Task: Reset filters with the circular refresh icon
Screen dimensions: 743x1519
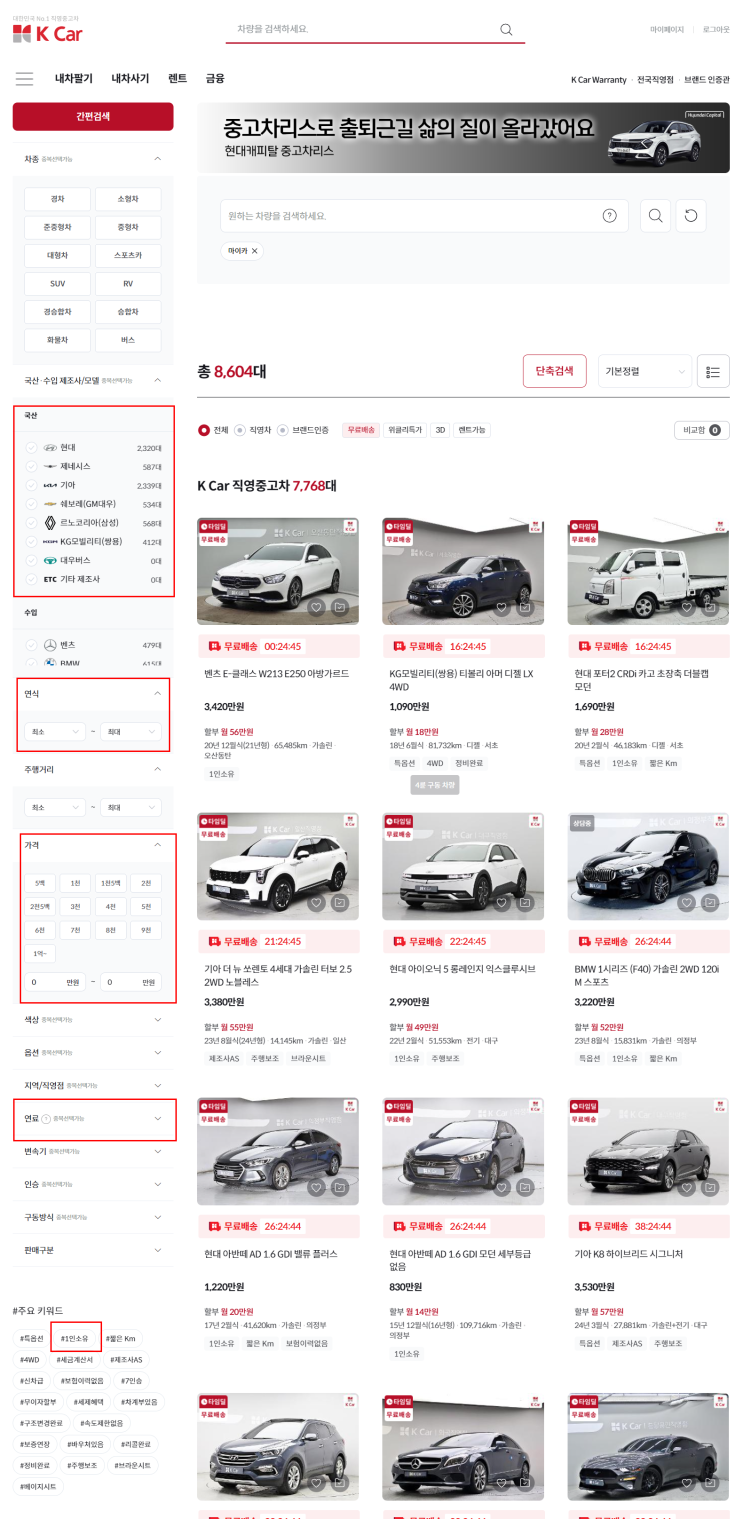Action: pos(691,216)
